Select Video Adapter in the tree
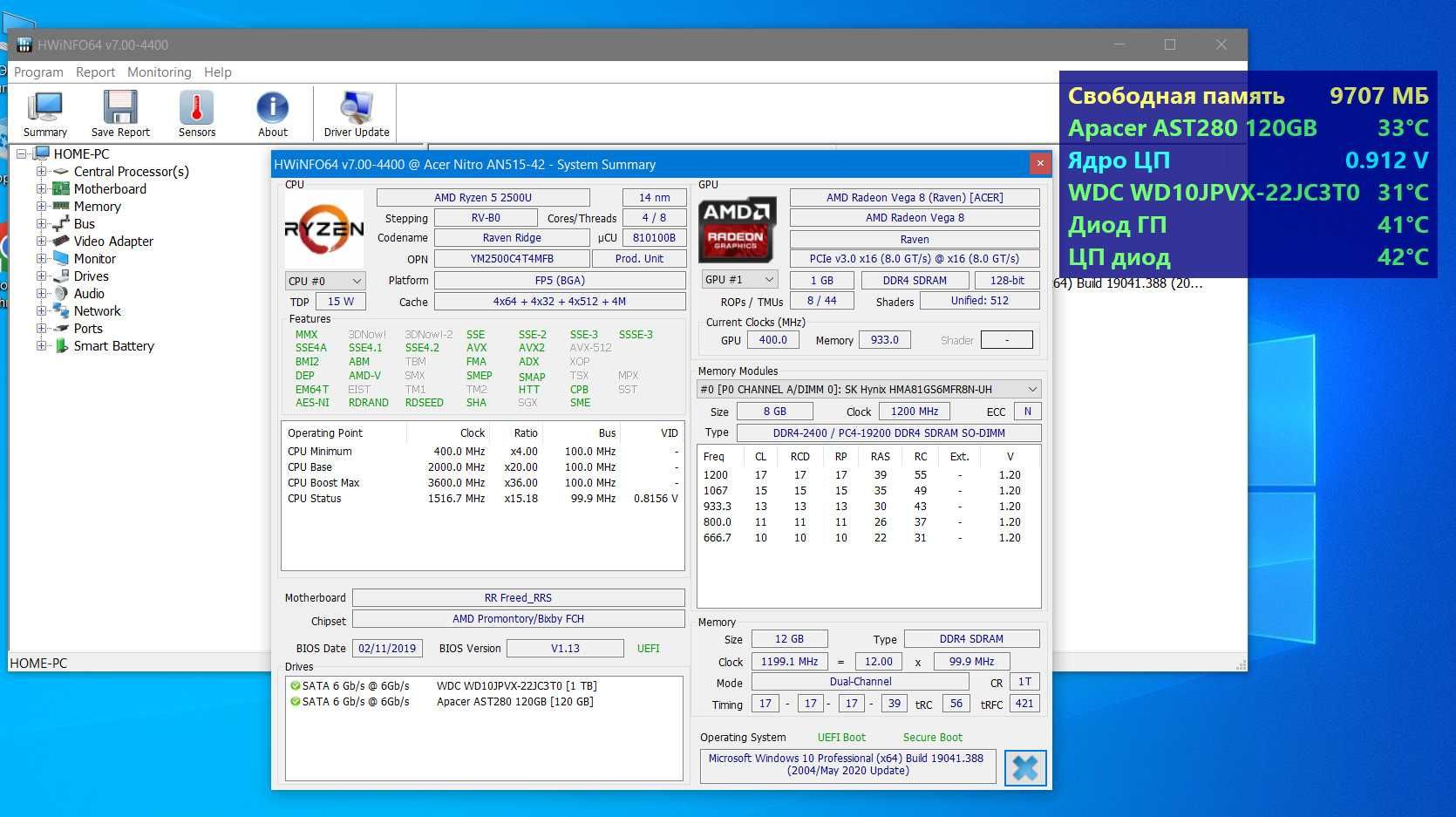1456x817 pixels. pos(113,242)
